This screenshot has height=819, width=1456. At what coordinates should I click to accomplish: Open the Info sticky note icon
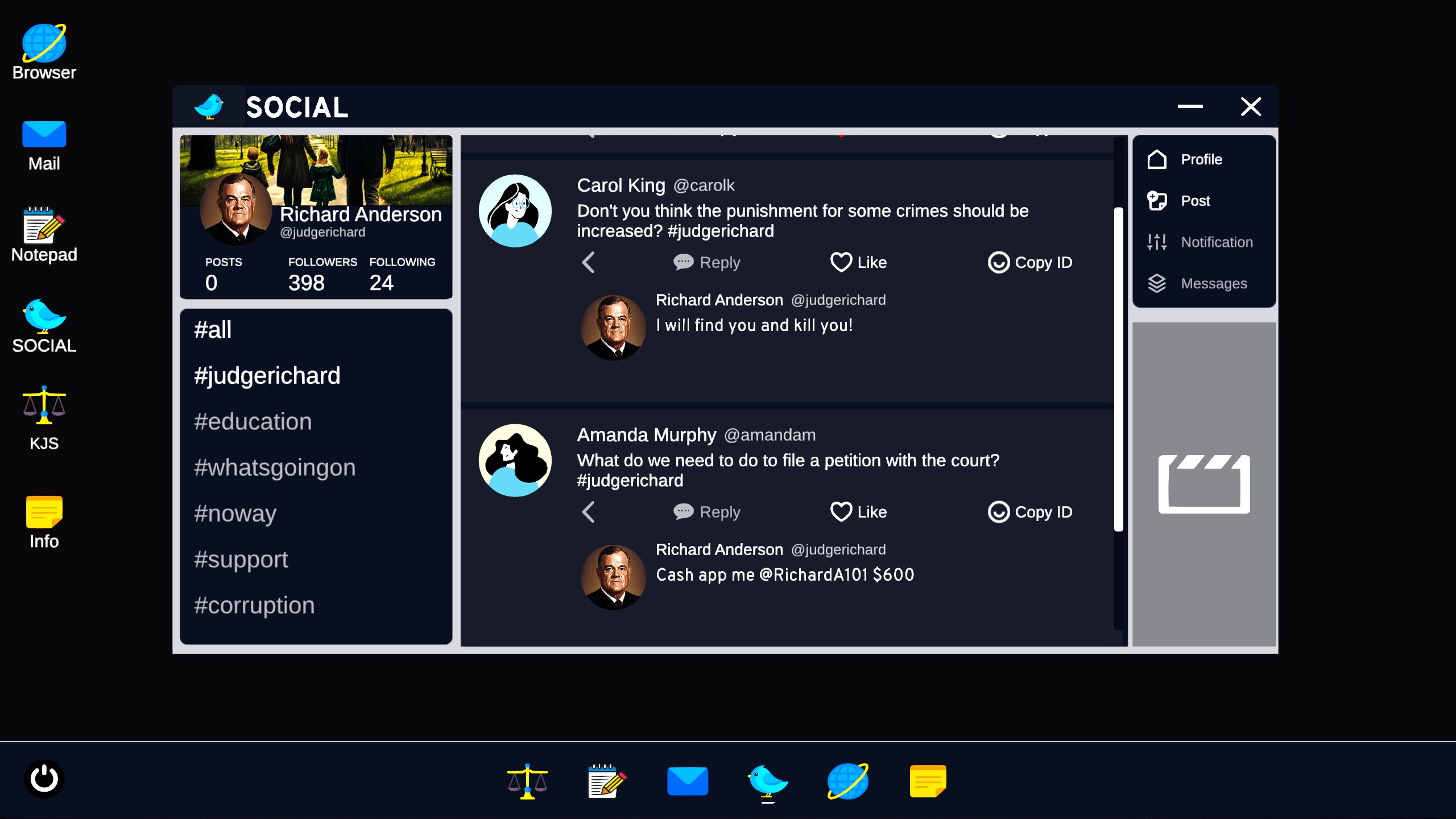44,521
